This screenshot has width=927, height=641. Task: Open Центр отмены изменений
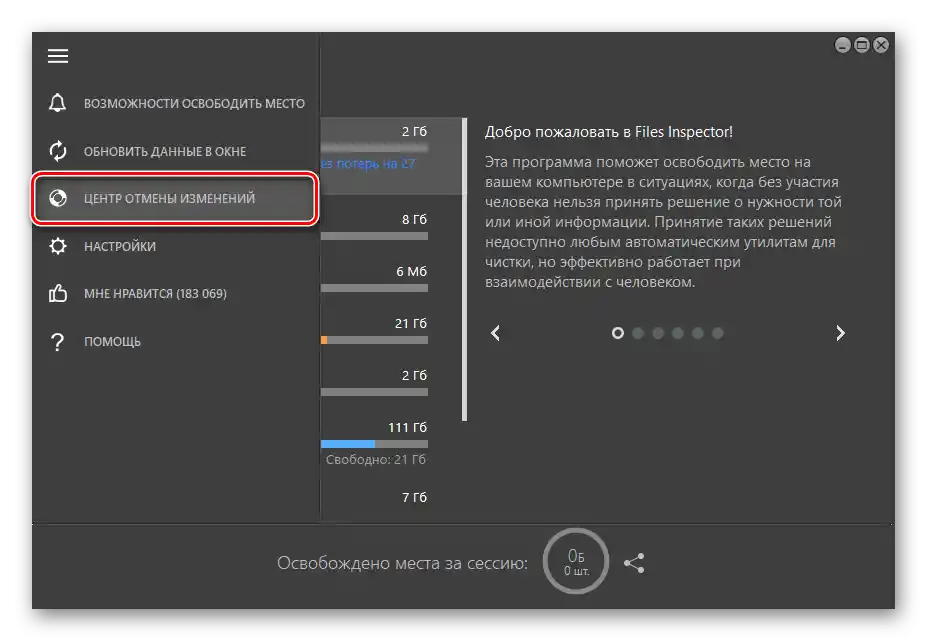(x=175, y=199)
